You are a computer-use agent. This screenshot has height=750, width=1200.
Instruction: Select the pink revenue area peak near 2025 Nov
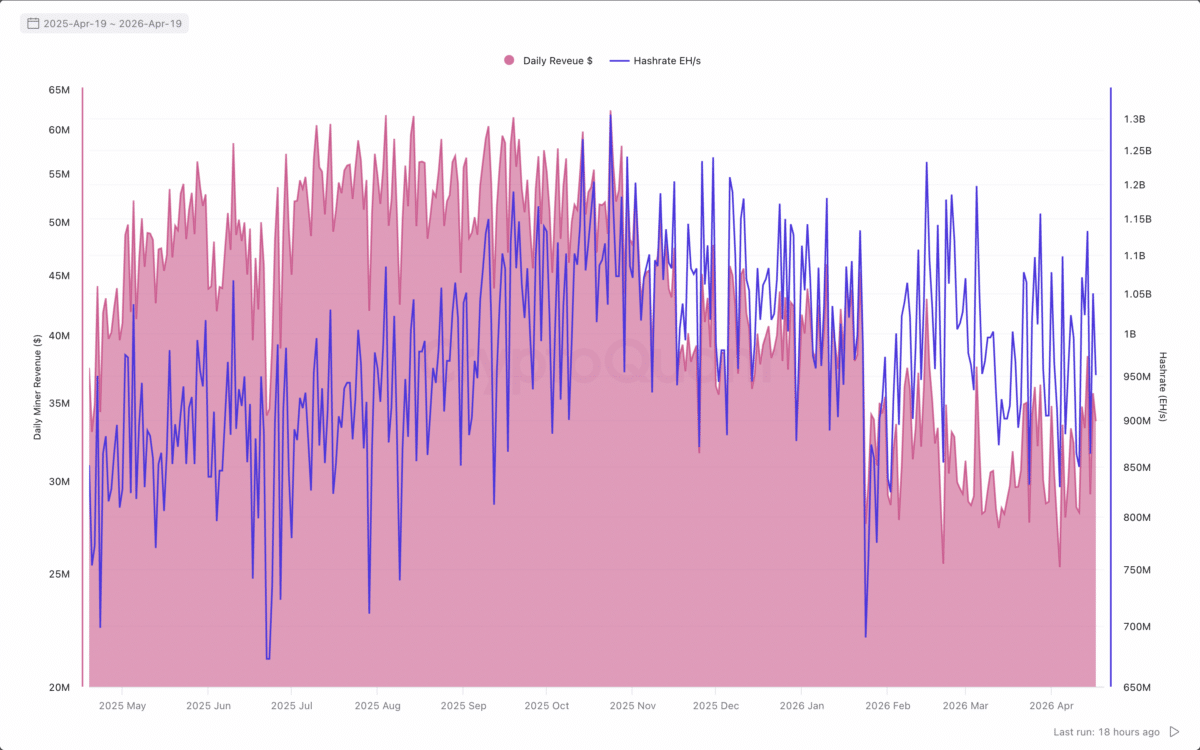click(610, 110)
